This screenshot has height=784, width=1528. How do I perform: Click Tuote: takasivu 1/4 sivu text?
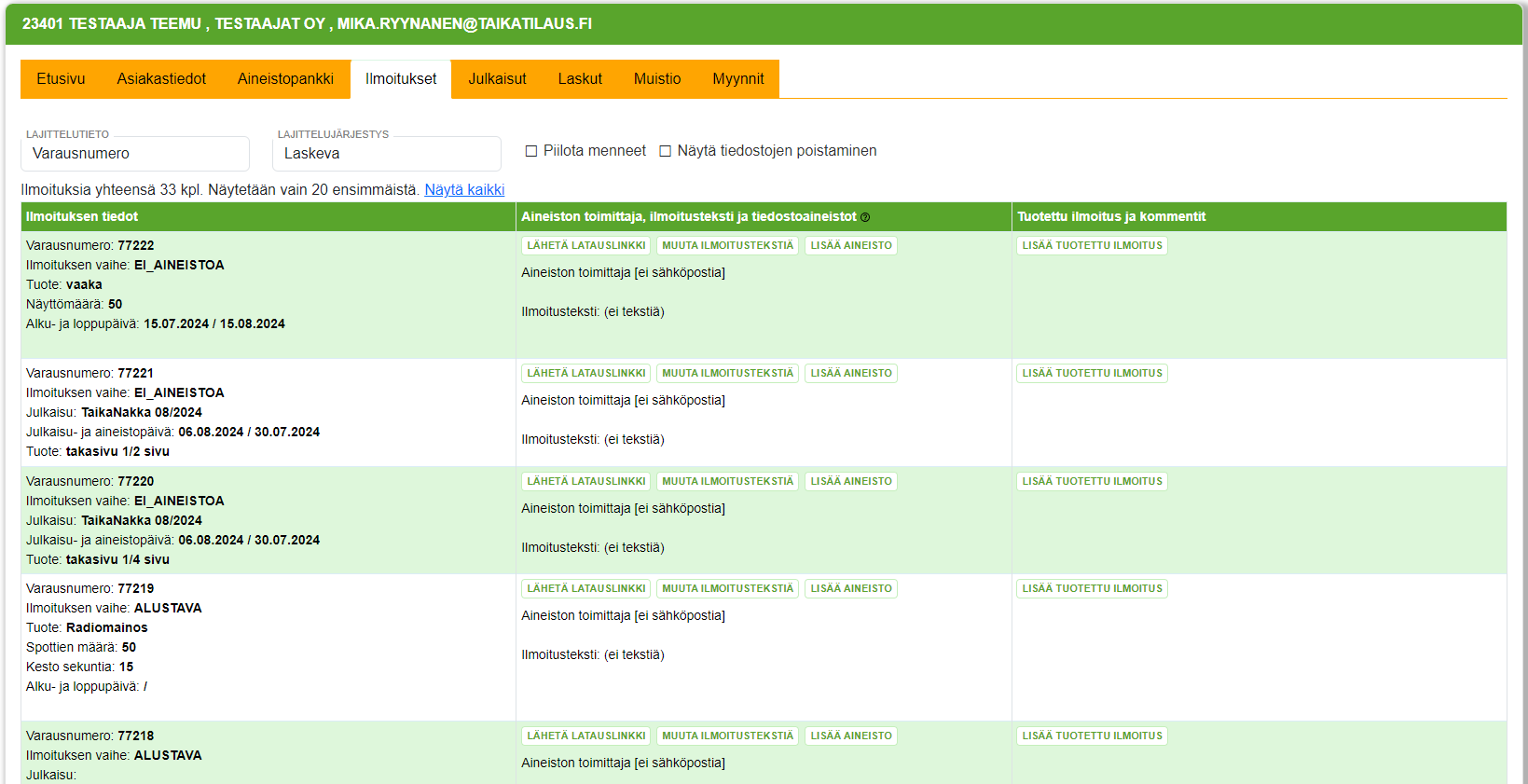coord(98,559)
